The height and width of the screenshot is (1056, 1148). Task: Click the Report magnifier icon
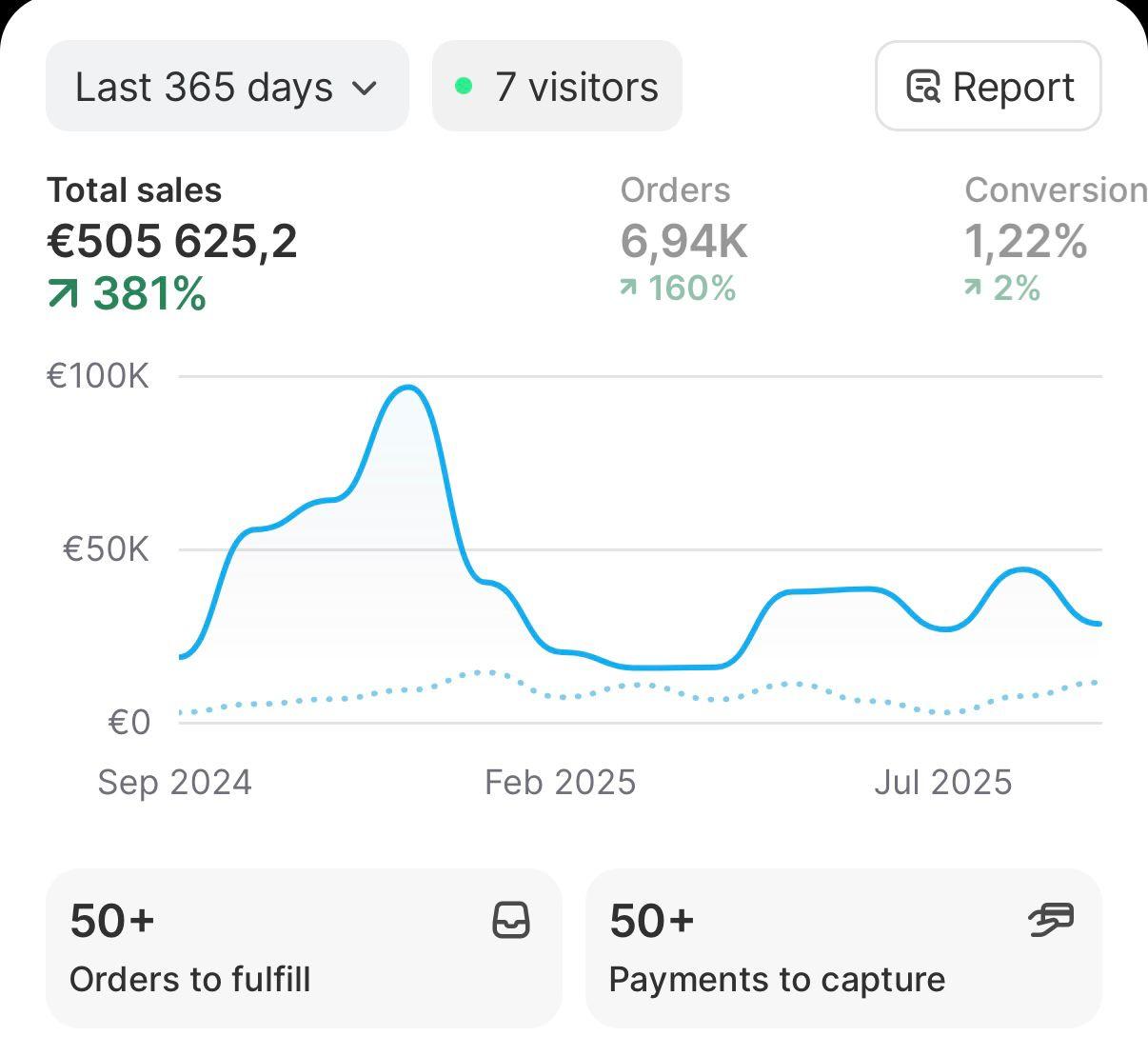922,86
